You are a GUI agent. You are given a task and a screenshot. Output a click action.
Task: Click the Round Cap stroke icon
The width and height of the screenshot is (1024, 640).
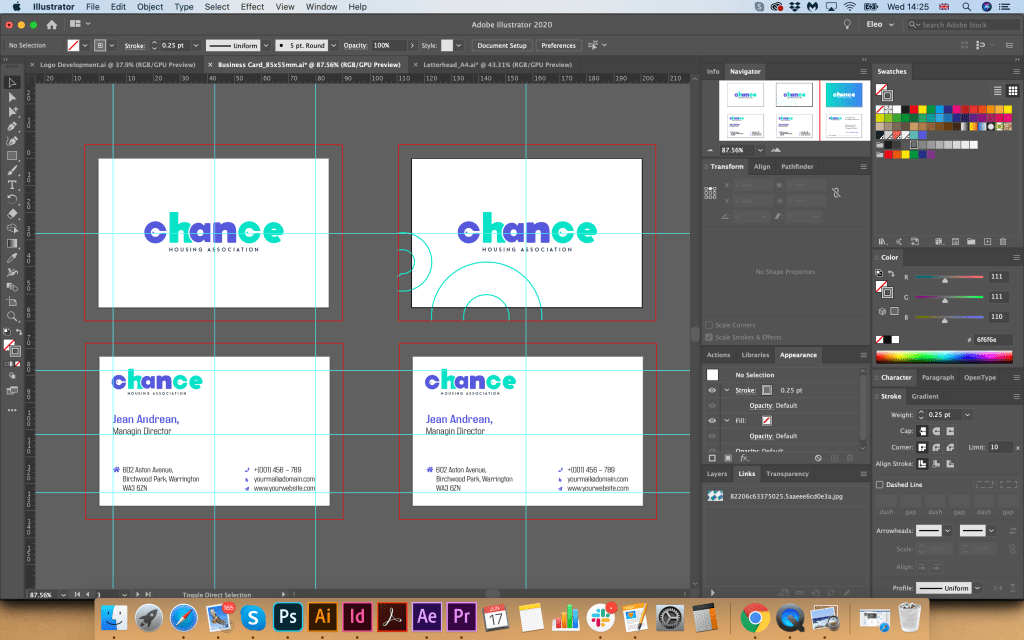pyautogui.click(x=936, y=431)
